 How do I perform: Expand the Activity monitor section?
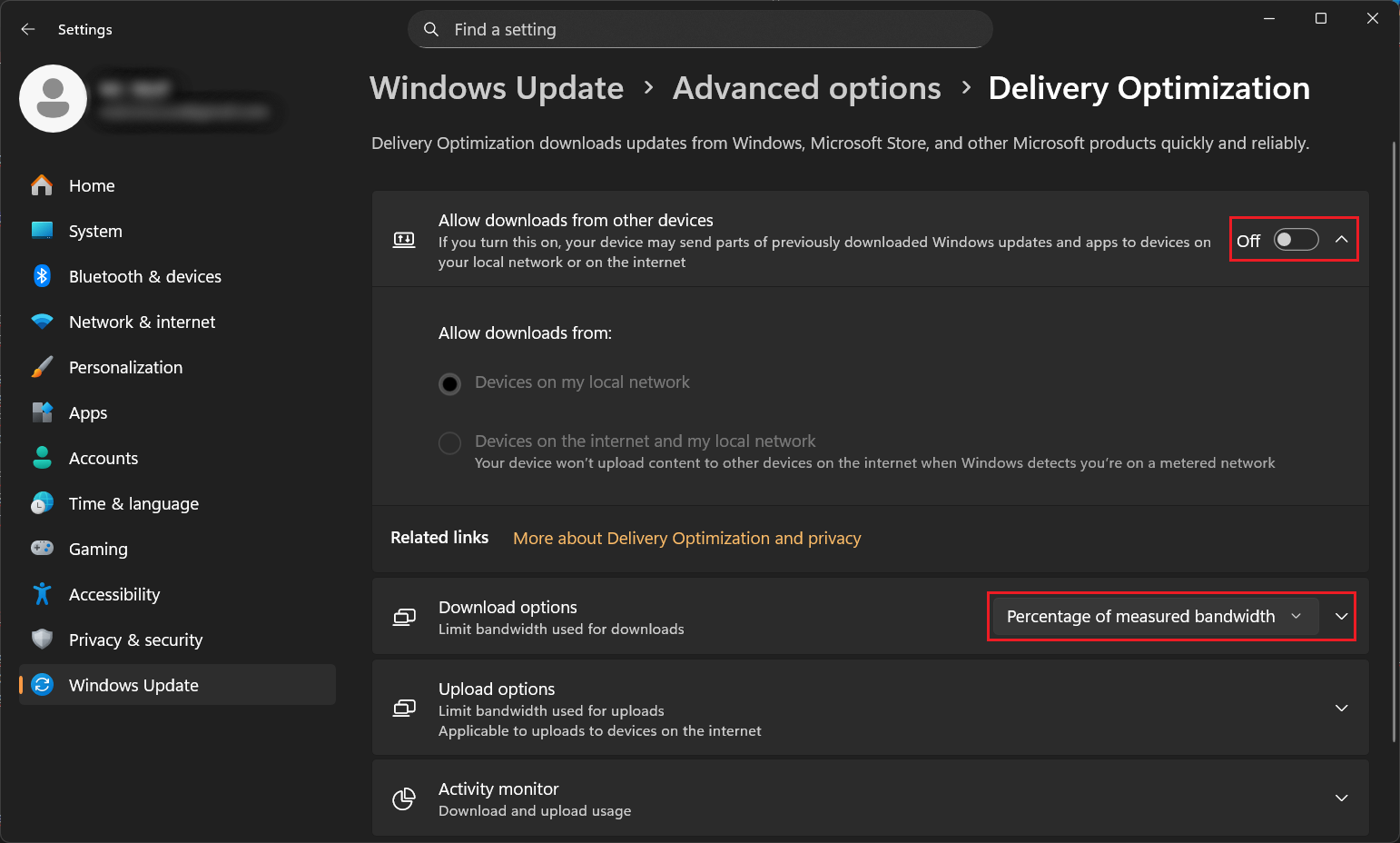pyautogui.click(x=1341, y=798)
